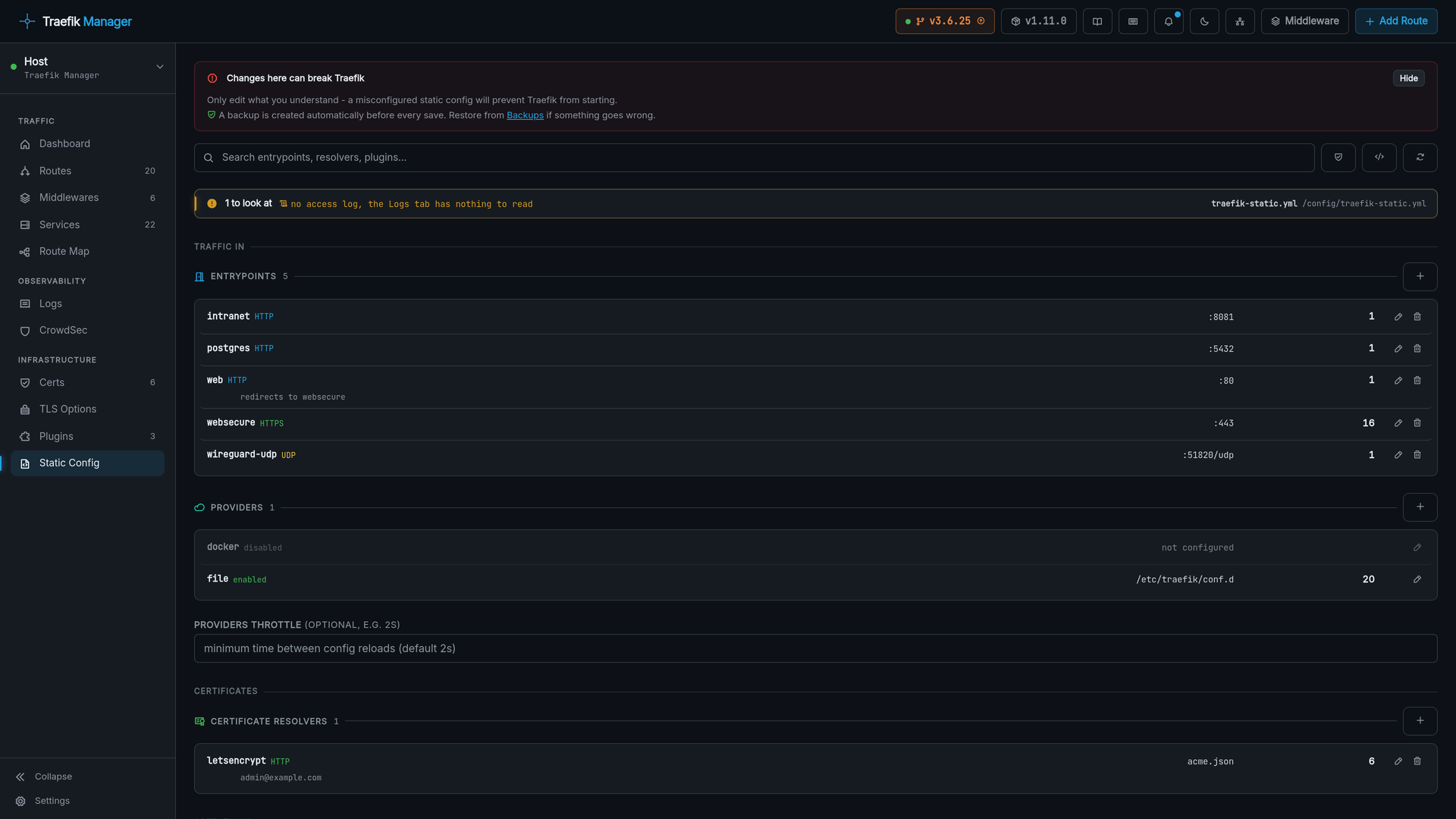Screen dimensions: 1456x819
Task: Open the Plugins page
Action: pyautogui.click(x=87, y=437)
